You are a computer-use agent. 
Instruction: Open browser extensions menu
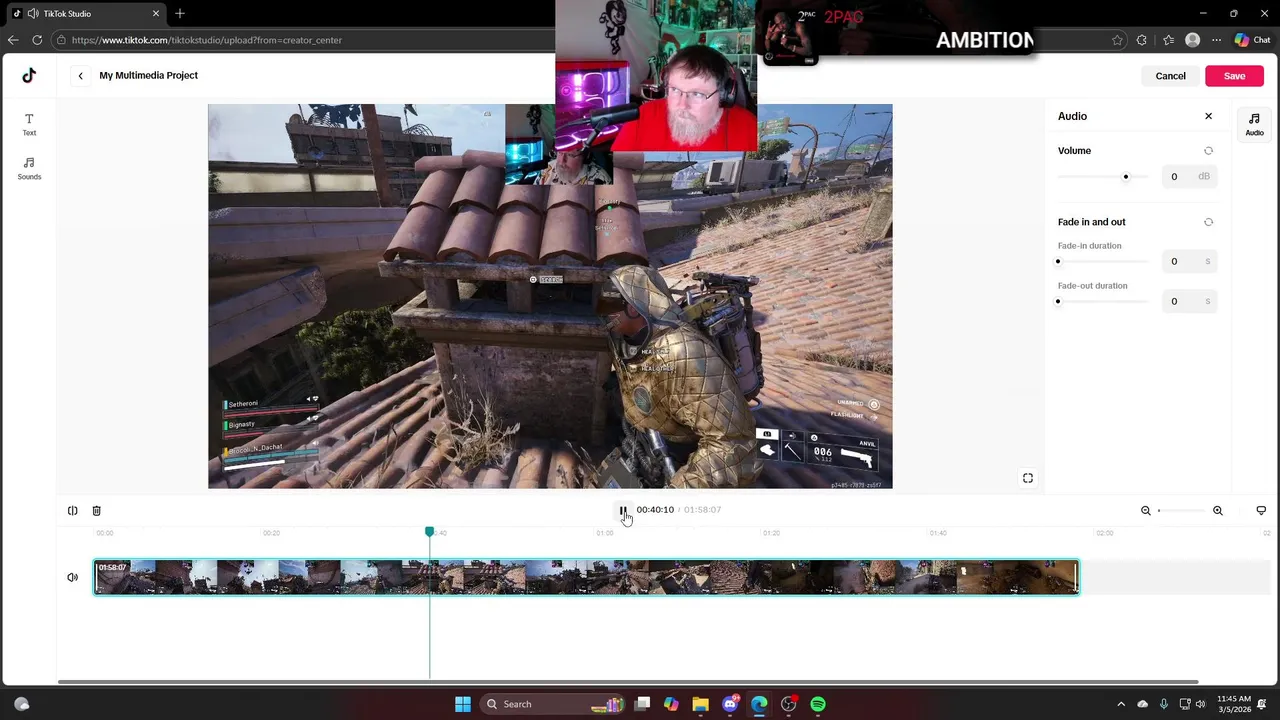(1142, 40)
